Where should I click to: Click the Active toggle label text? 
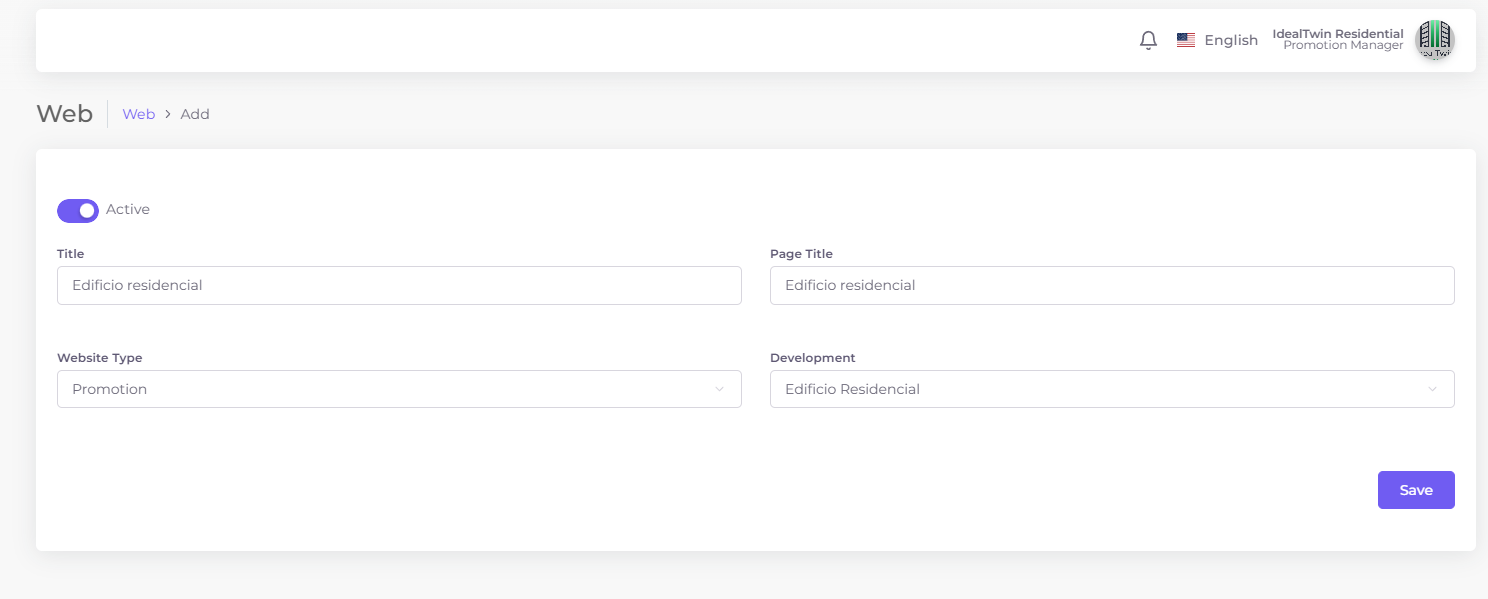pyautogui.click(x=128, y=210)
